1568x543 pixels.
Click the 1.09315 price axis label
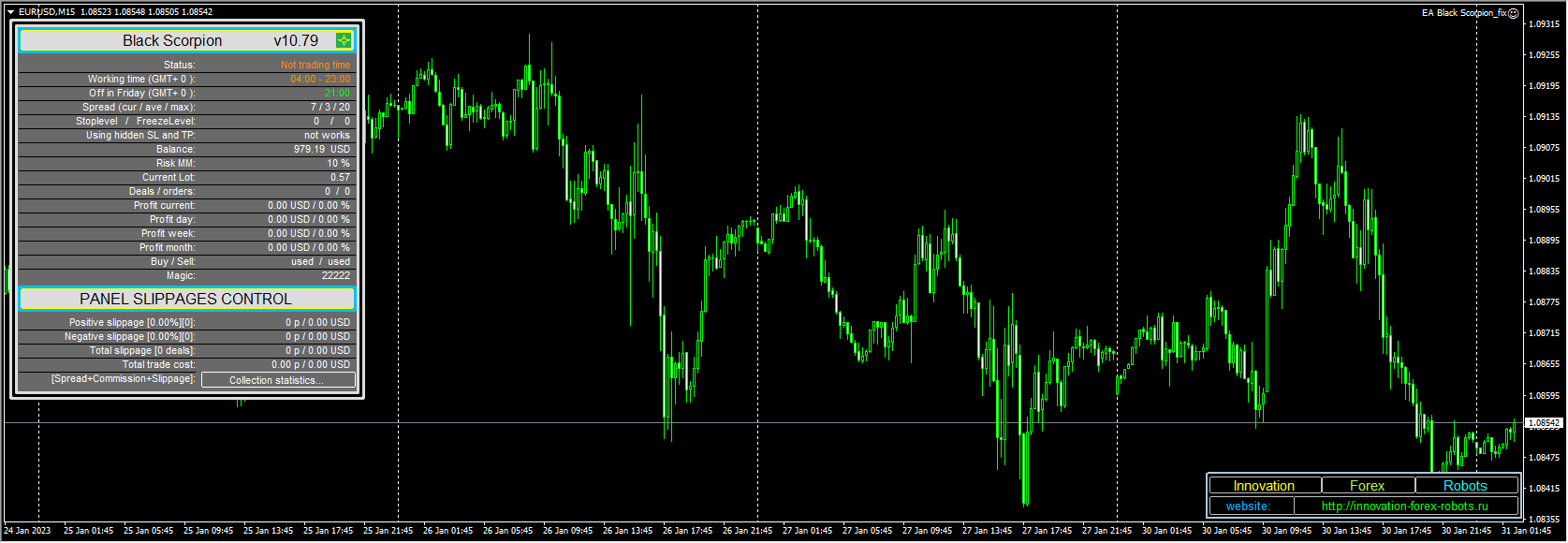point(1544,24)
